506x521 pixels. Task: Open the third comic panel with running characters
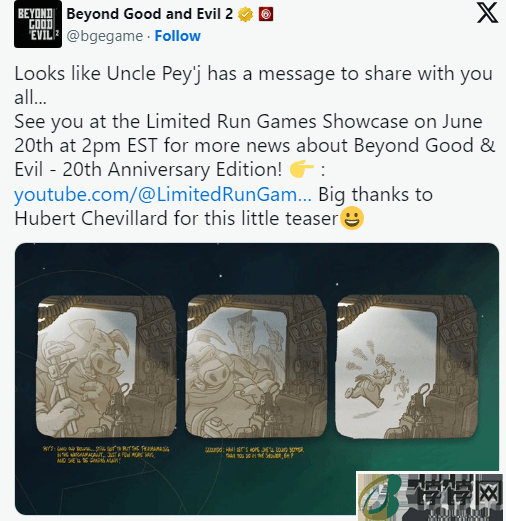(x=406, y=366)
